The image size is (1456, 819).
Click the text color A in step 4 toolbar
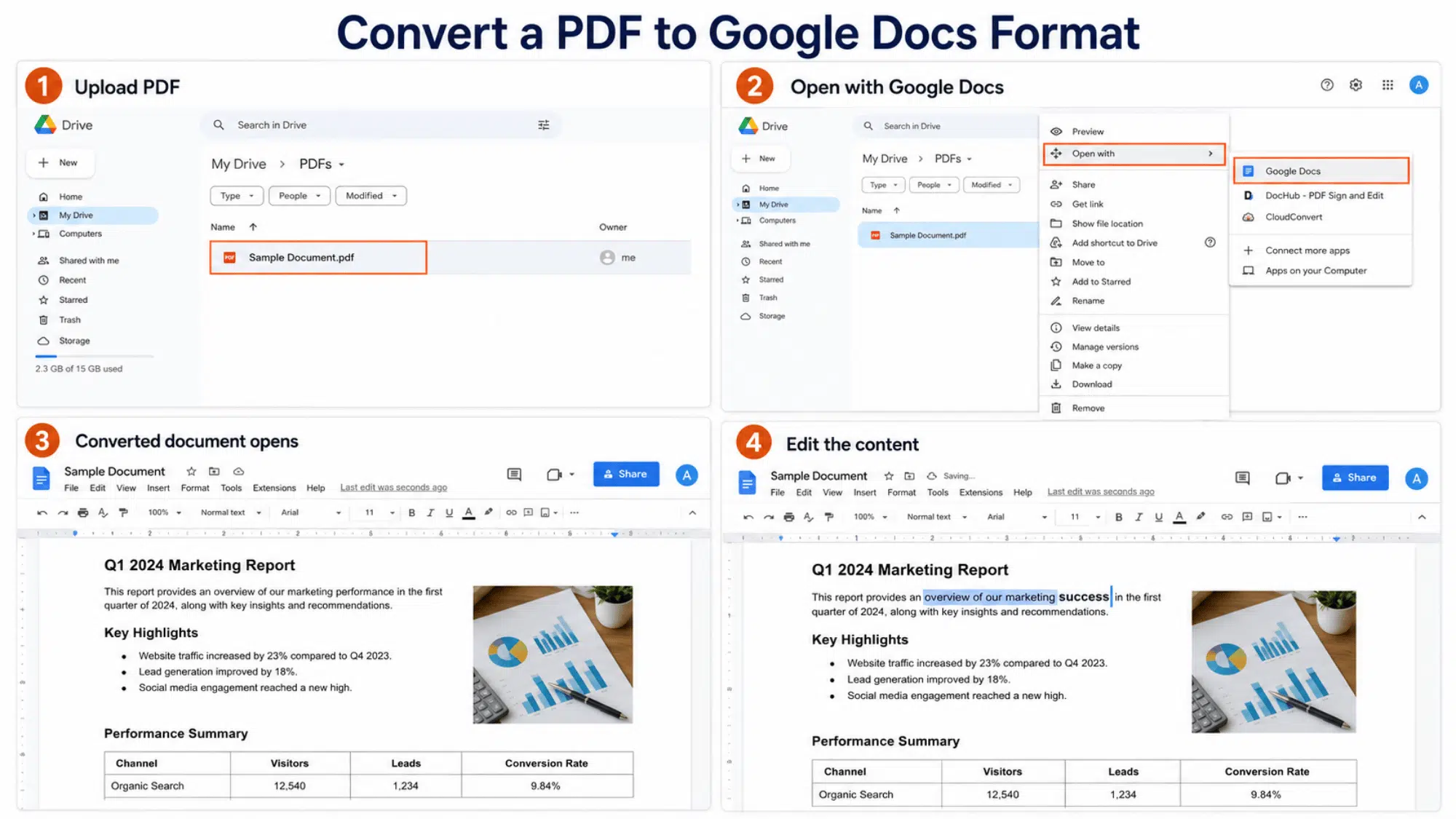pos(1179,518)
